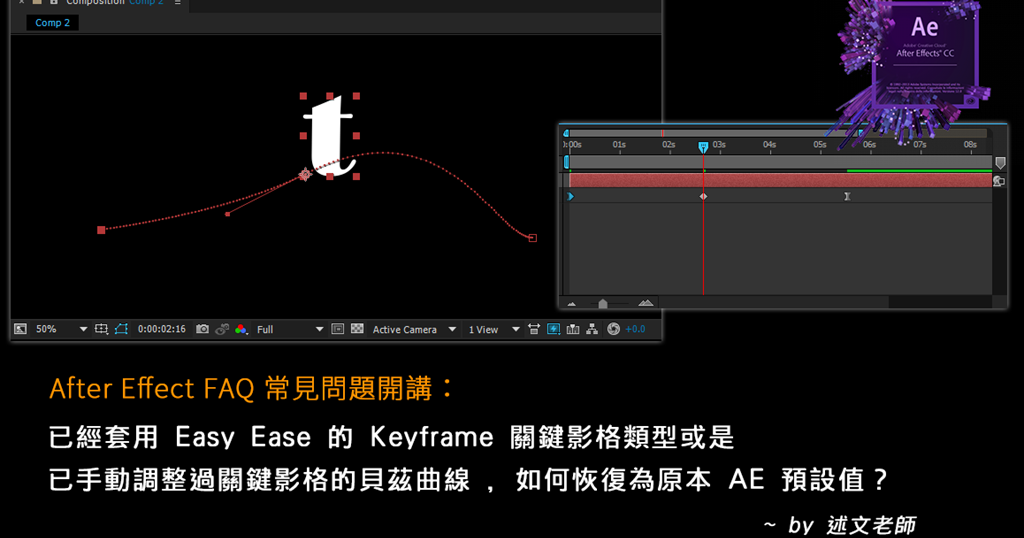Open the Comp Flowchart icon
Image resolution: width=1024 pixels, height=538 pixels.
point(592,329)
